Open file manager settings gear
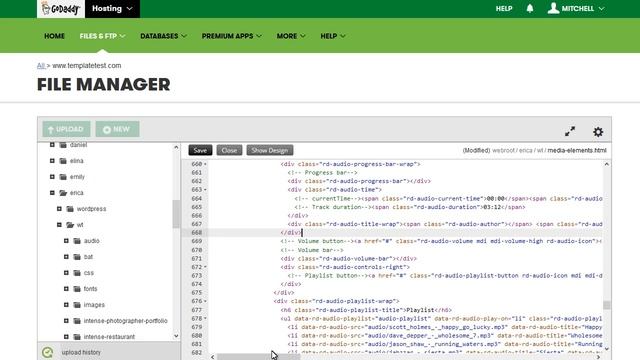 coord(598,131)
